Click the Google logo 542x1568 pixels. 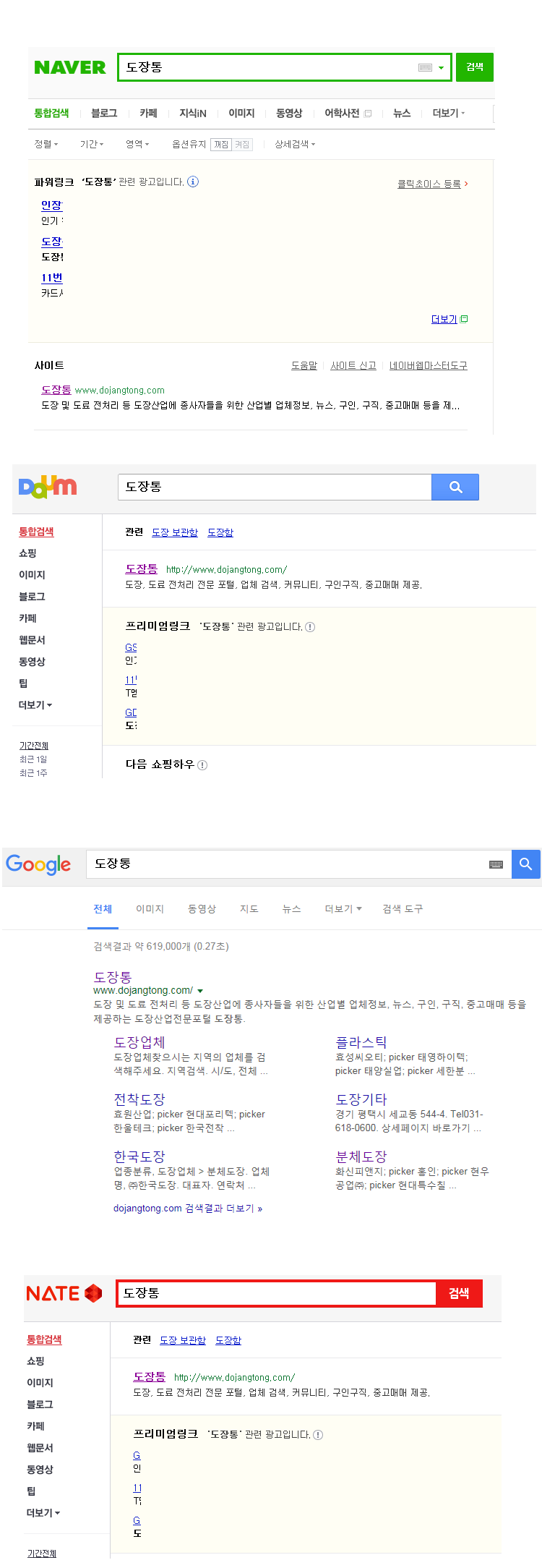pyautogui.click(x=38, y=864)
